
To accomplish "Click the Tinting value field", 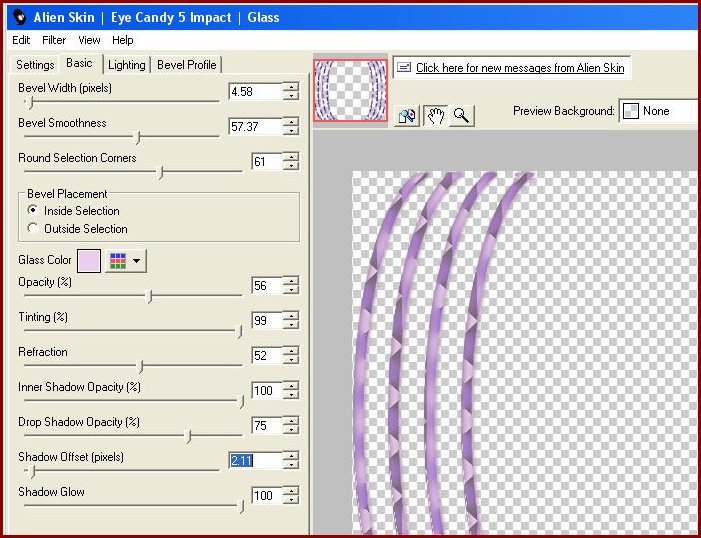I will pos(267,320).
